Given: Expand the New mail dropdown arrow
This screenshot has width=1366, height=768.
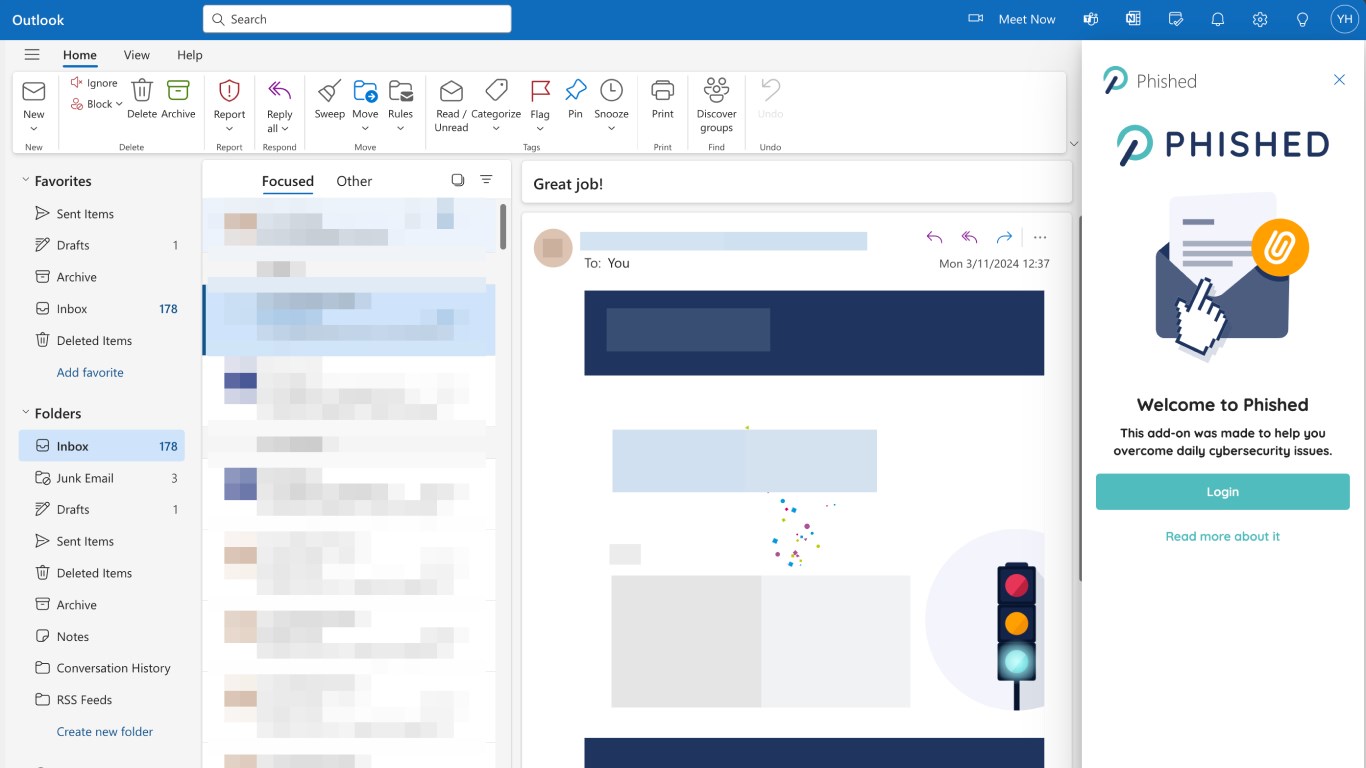Looking at the screenshot, I should (34, 129).
